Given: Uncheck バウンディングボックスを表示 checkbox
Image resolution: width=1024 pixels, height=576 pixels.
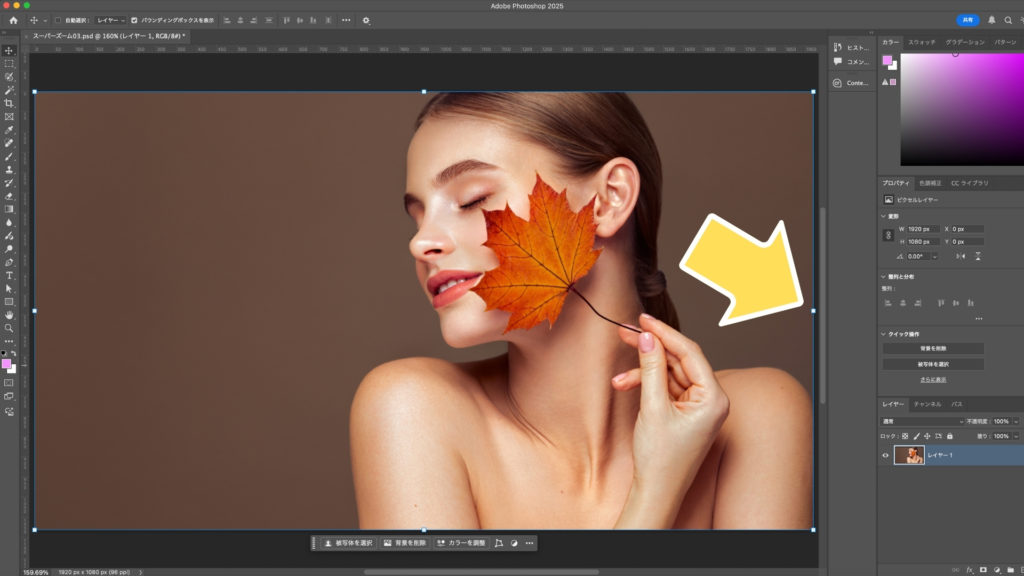Looking at the screenshot, I should [x=135, y=20].
